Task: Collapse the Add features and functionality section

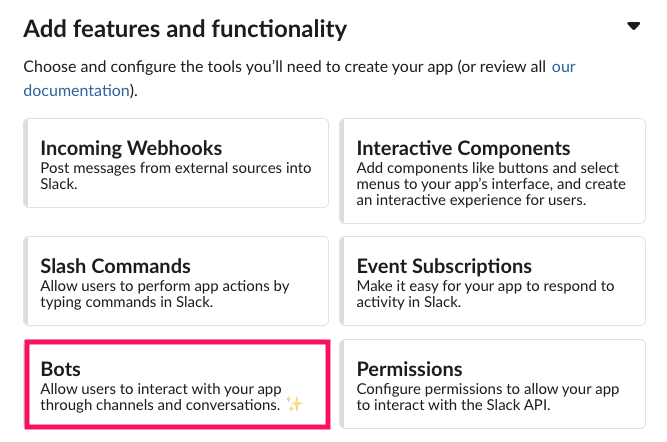Action: coord(633,26)
